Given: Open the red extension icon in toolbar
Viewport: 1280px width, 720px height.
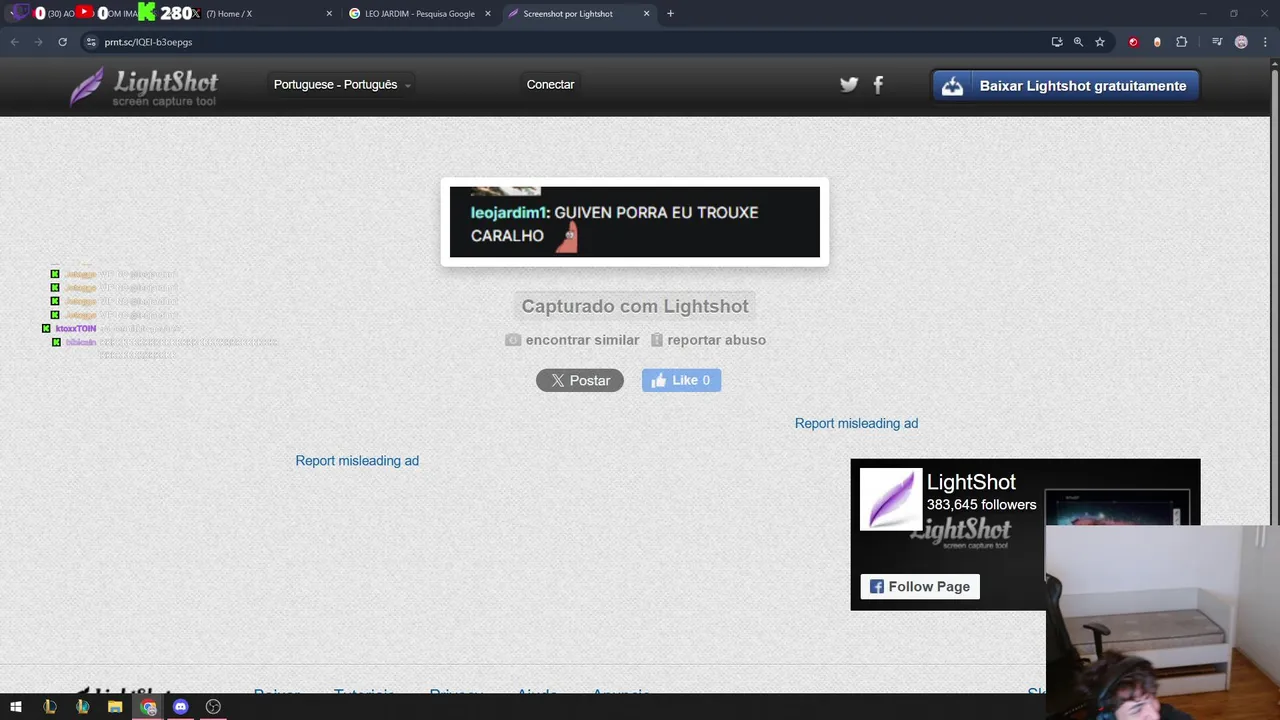Looking at the screenshot, I should pyautogui.click(x=1133, y=42).
